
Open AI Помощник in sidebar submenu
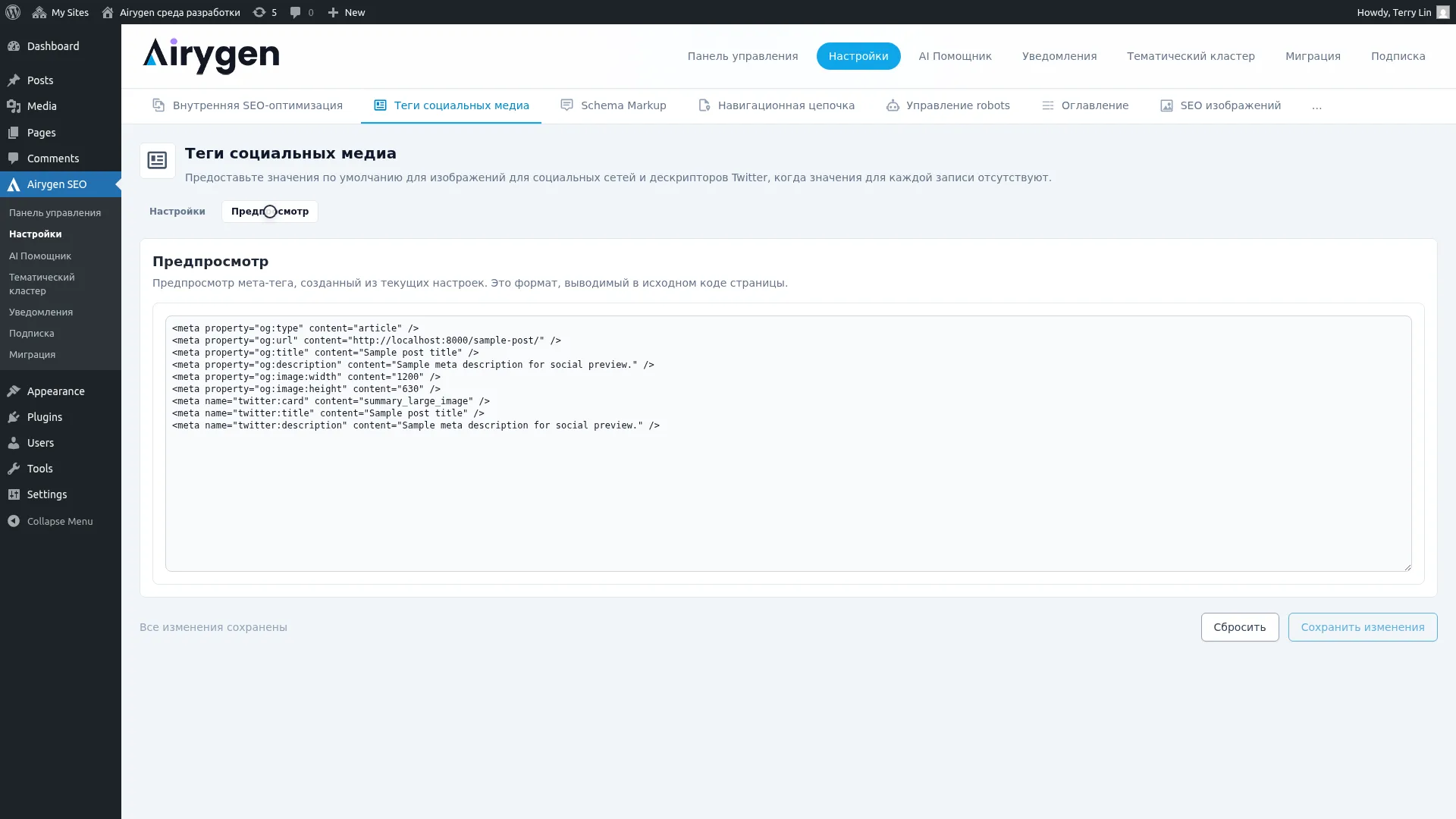click(40, 256)
